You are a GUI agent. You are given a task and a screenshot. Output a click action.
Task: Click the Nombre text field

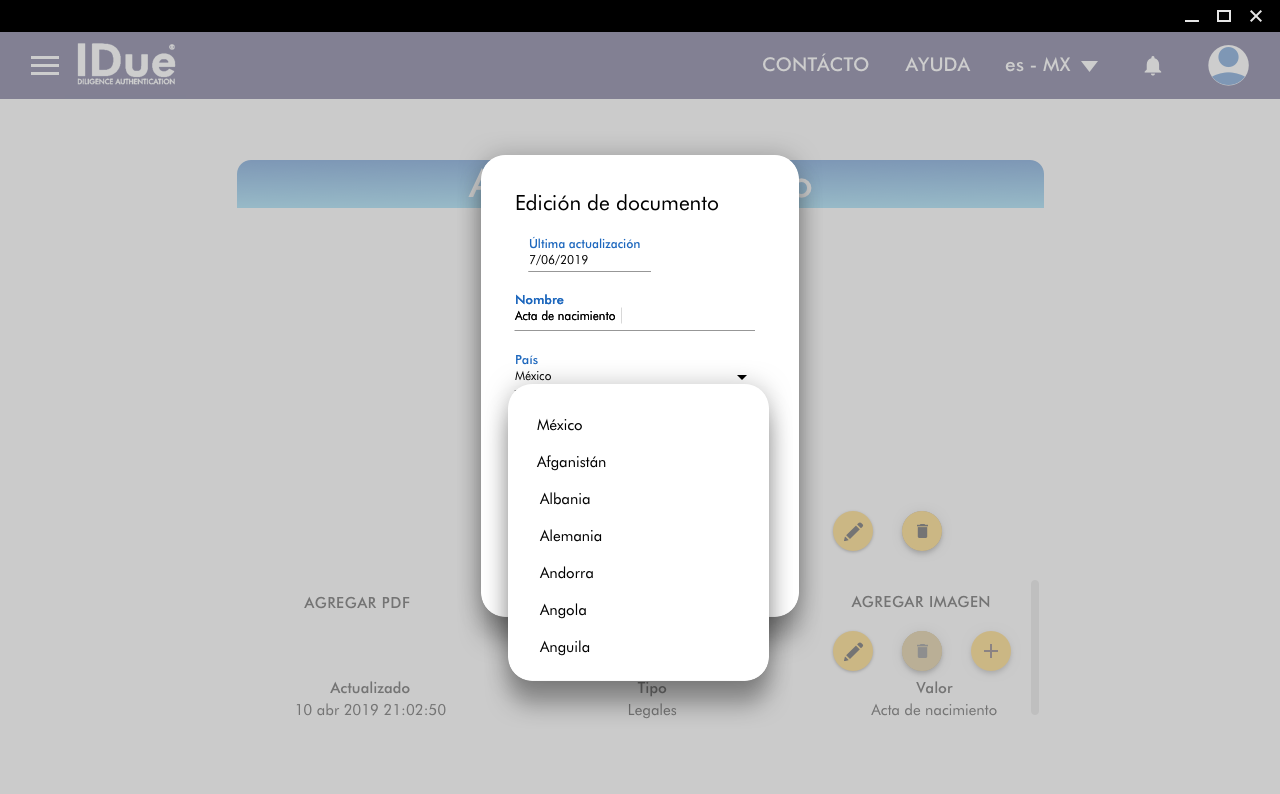pyautogui.click(x=634, y=316)
